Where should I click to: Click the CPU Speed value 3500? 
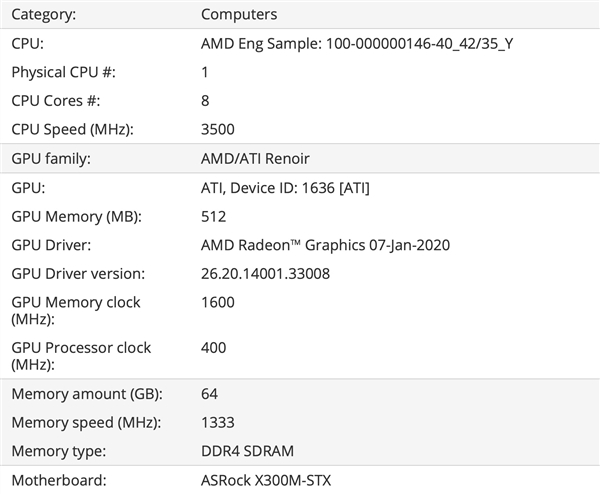[x=218, y=130]
